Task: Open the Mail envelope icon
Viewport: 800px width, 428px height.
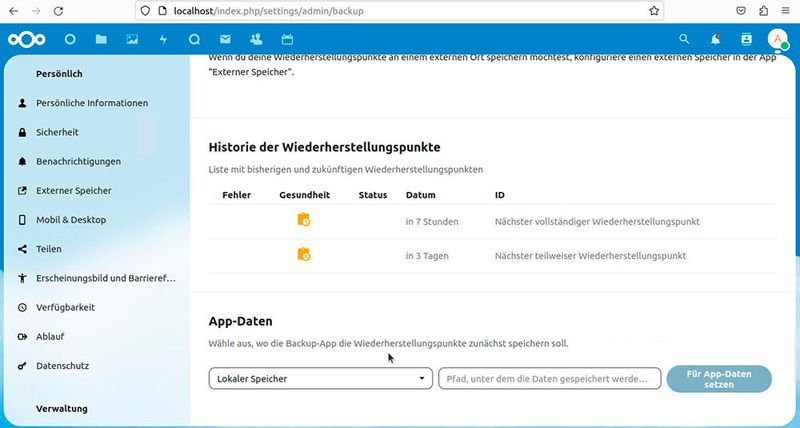Action: pos(225,39)
